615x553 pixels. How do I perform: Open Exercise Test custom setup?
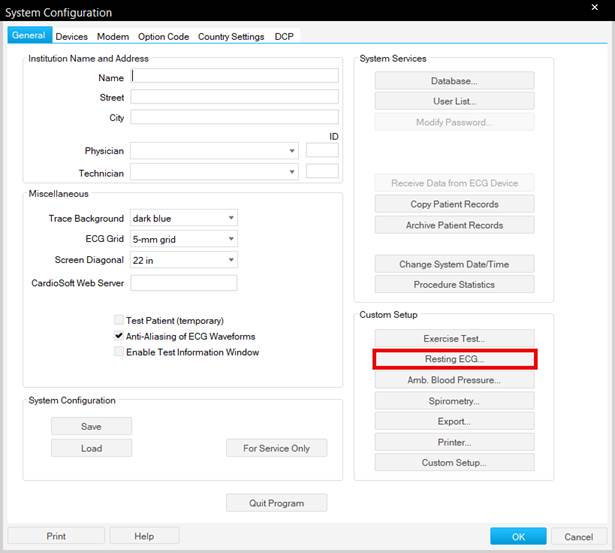(x=454, y=339)
